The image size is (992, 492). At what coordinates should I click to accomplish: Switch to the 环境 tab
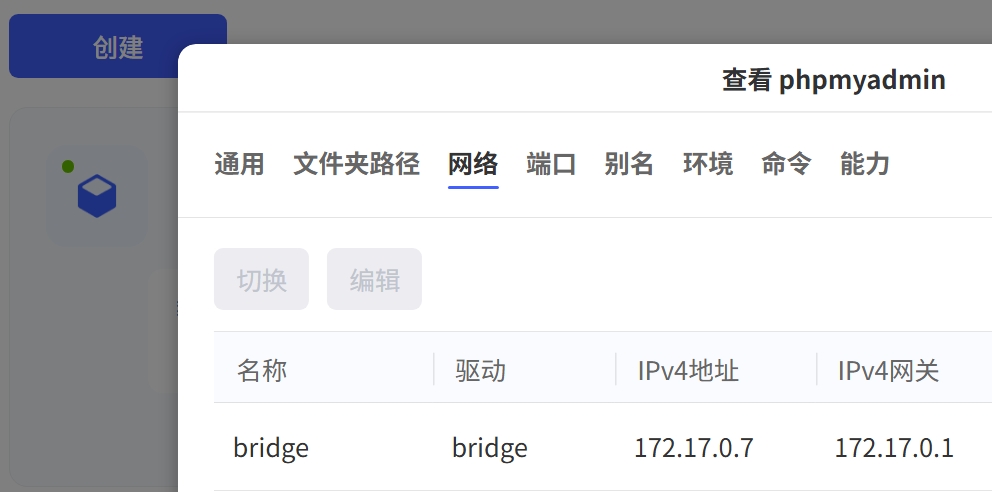coord(708,164)
